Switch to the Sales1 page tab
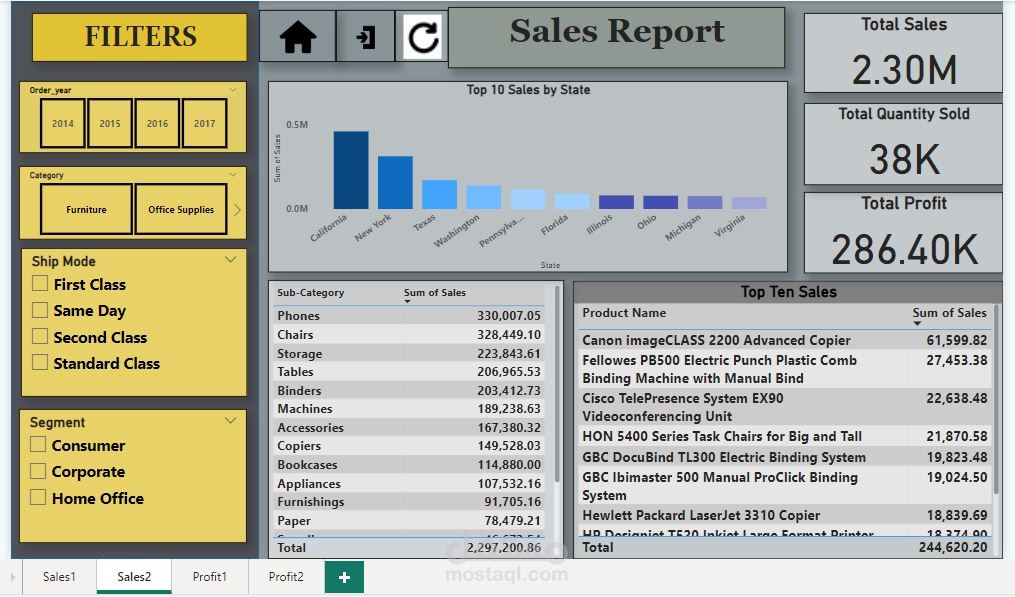Viewport: 1015px width, 597px height. click(x=59, y=576)
